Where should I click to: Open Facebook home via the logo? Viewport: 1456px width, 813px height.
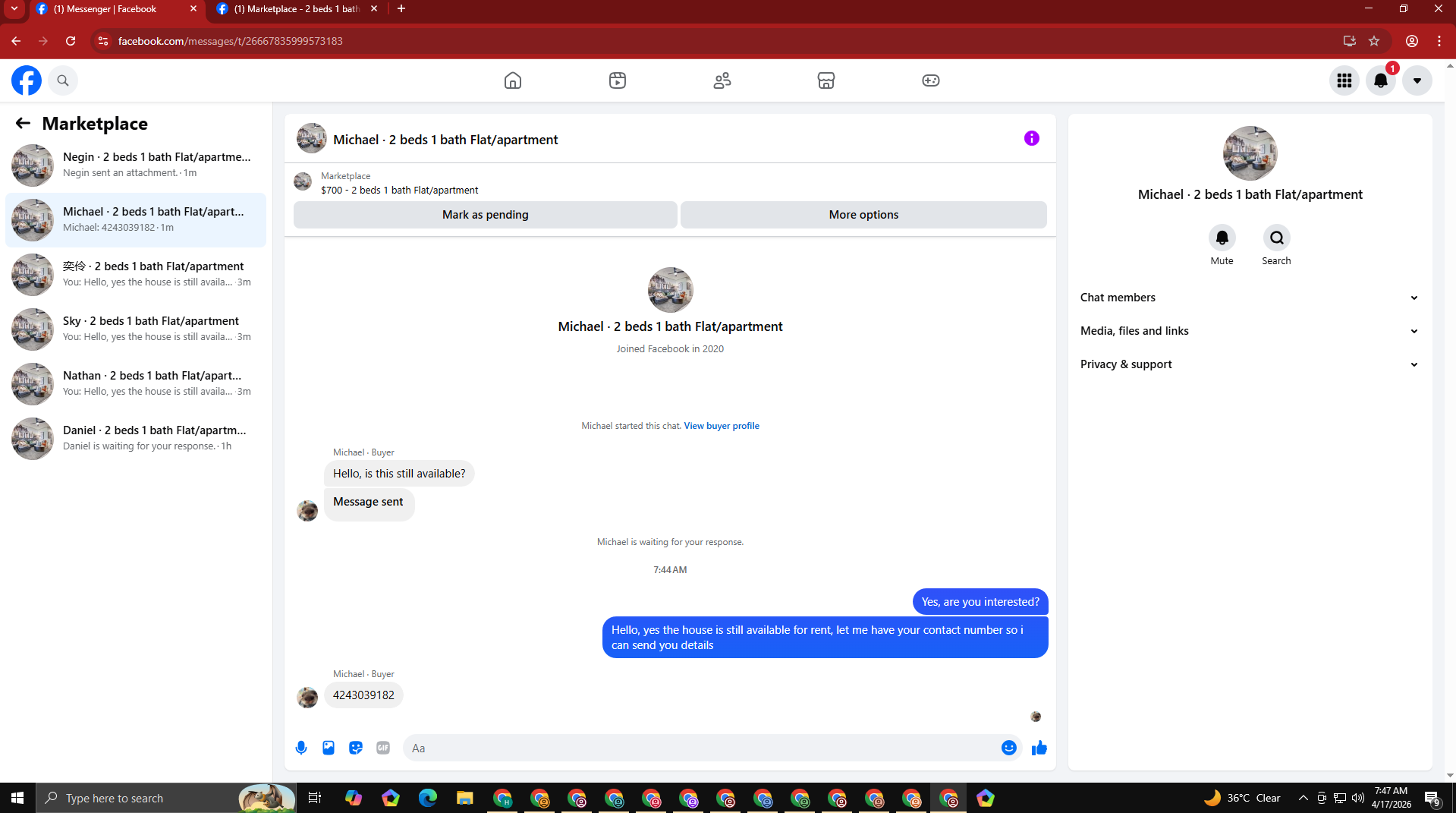[27, 80]
